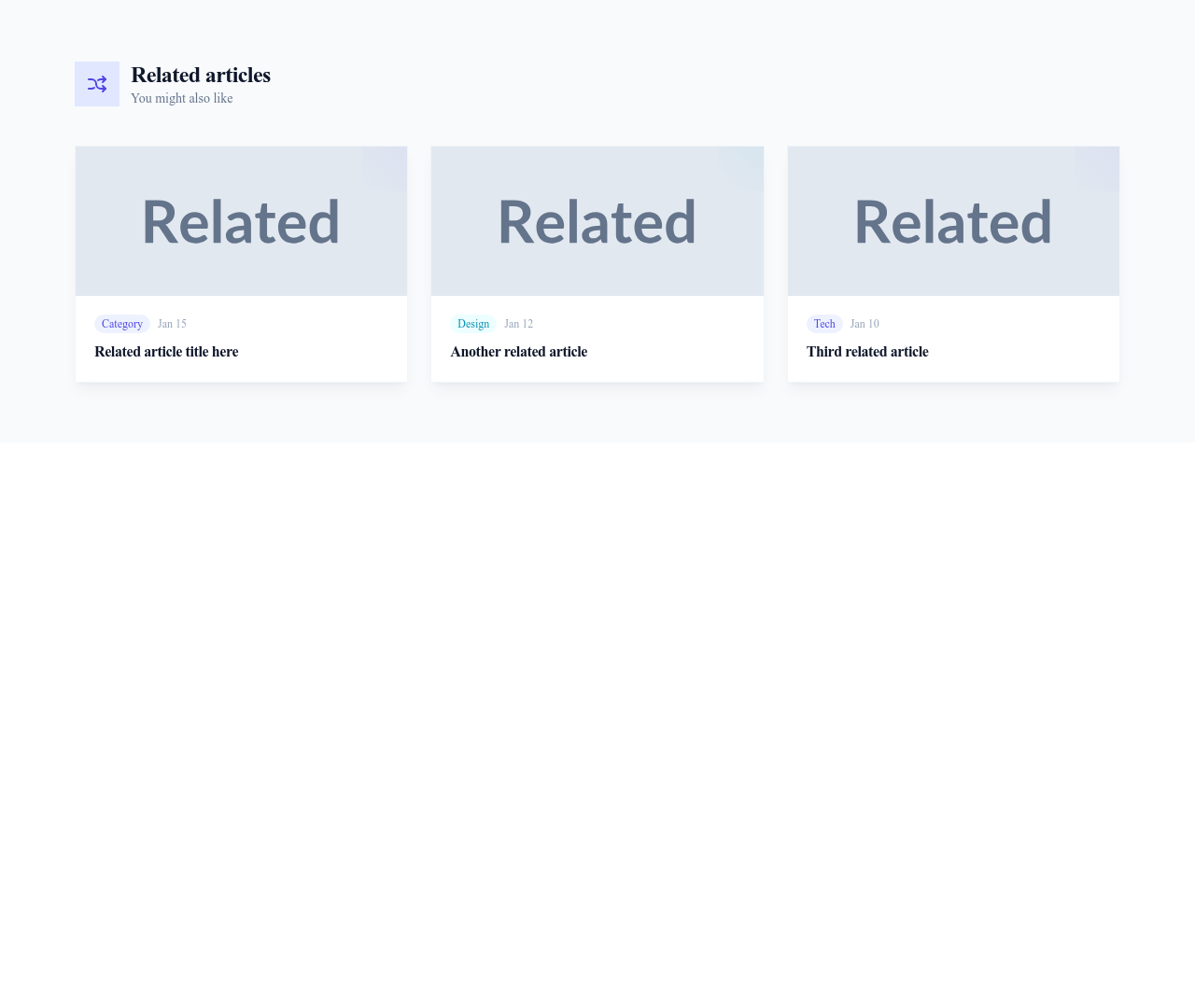Open the thumbnail above the Tech tag
1195x1008 pixels.
[953, 221]
